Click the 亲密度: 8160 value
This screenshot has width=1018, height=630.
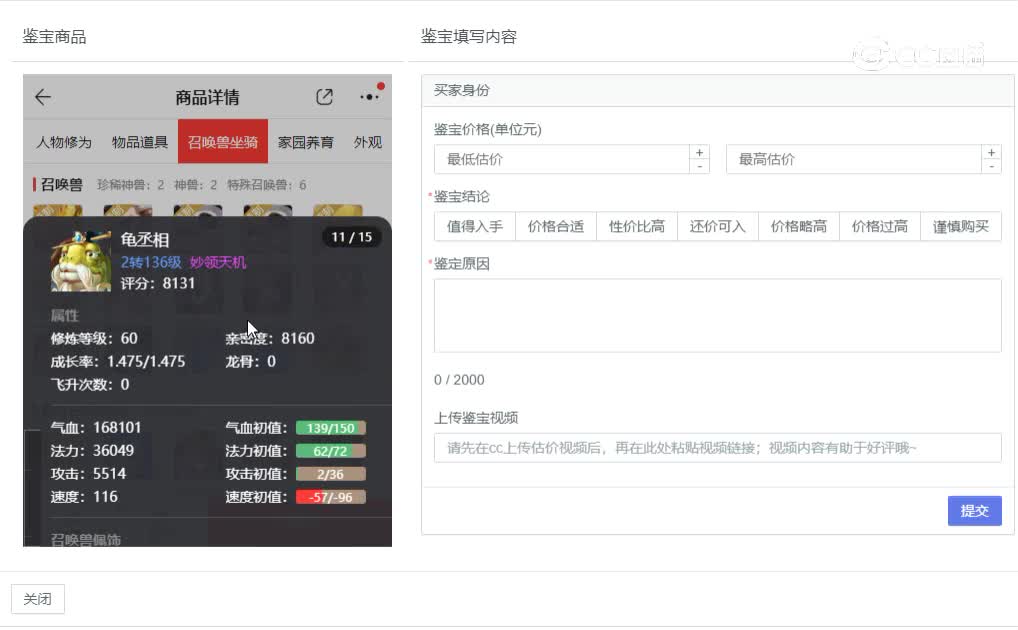pos(270,338)
